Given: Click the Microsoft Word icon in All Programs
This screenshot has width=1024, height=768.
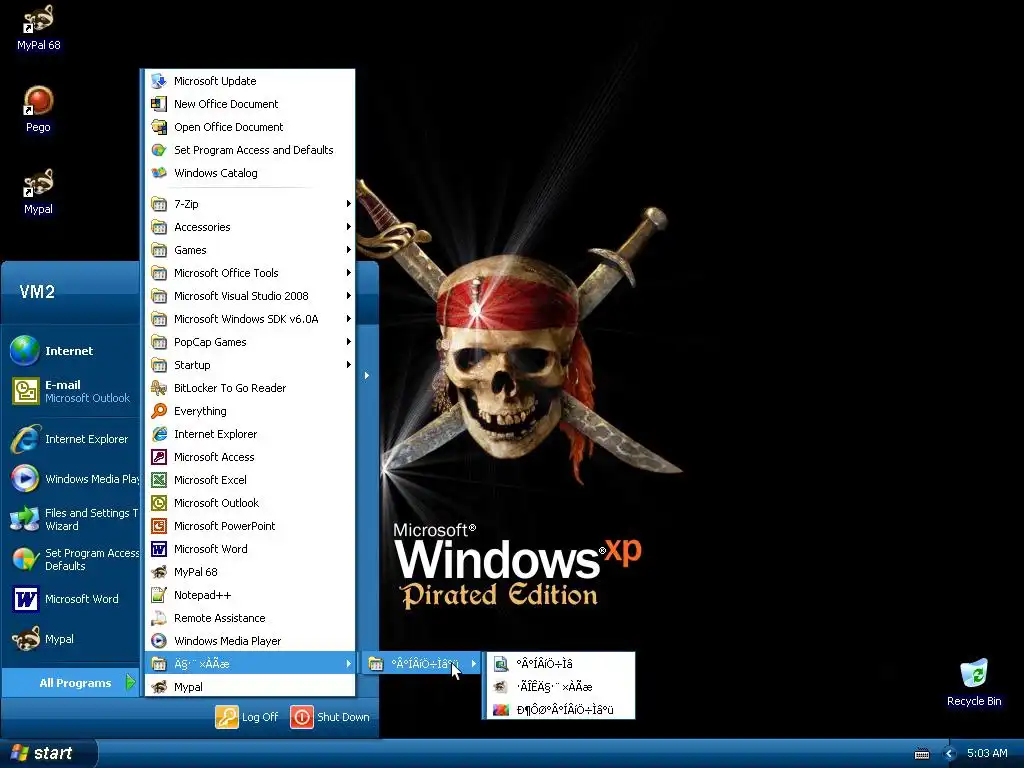Looking at the screenshot, I should coord(159,549).
